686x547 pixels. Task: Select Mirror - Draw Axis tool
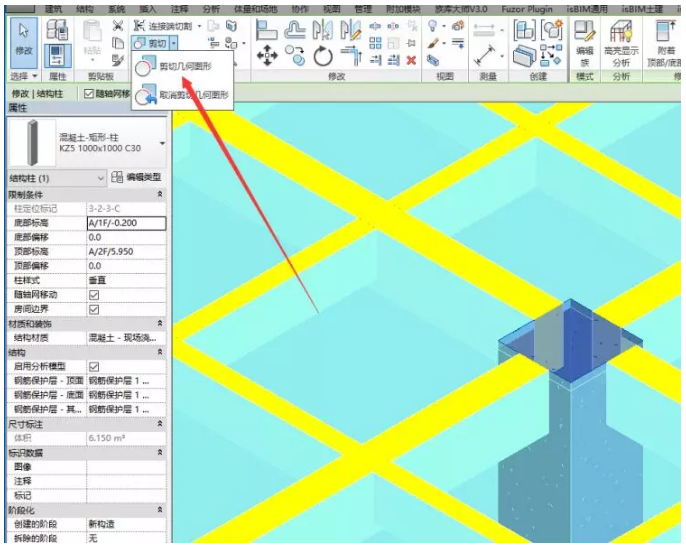(351, 30)
